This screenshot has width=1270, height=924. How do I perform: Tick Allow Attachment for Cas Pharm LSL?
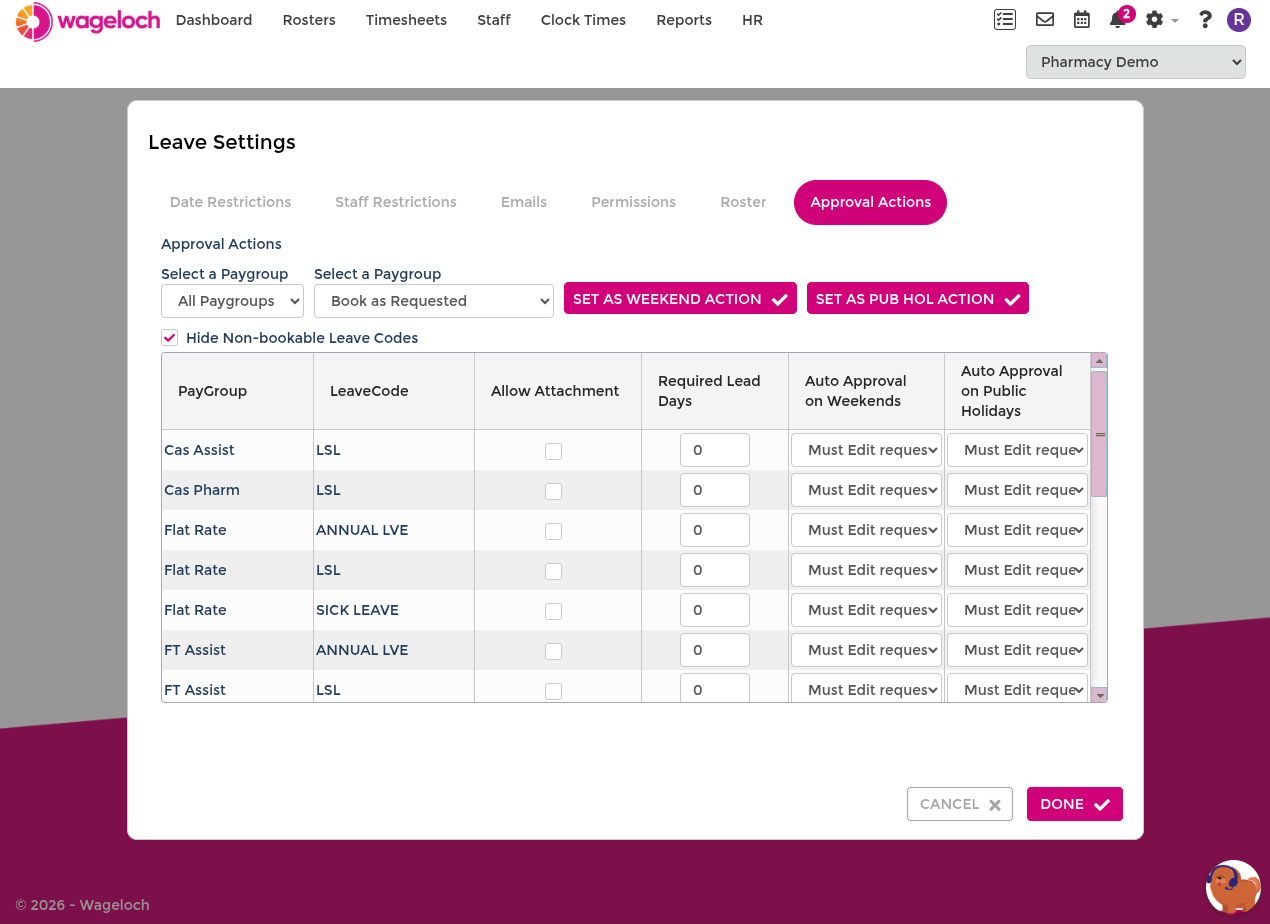(553, 491)
